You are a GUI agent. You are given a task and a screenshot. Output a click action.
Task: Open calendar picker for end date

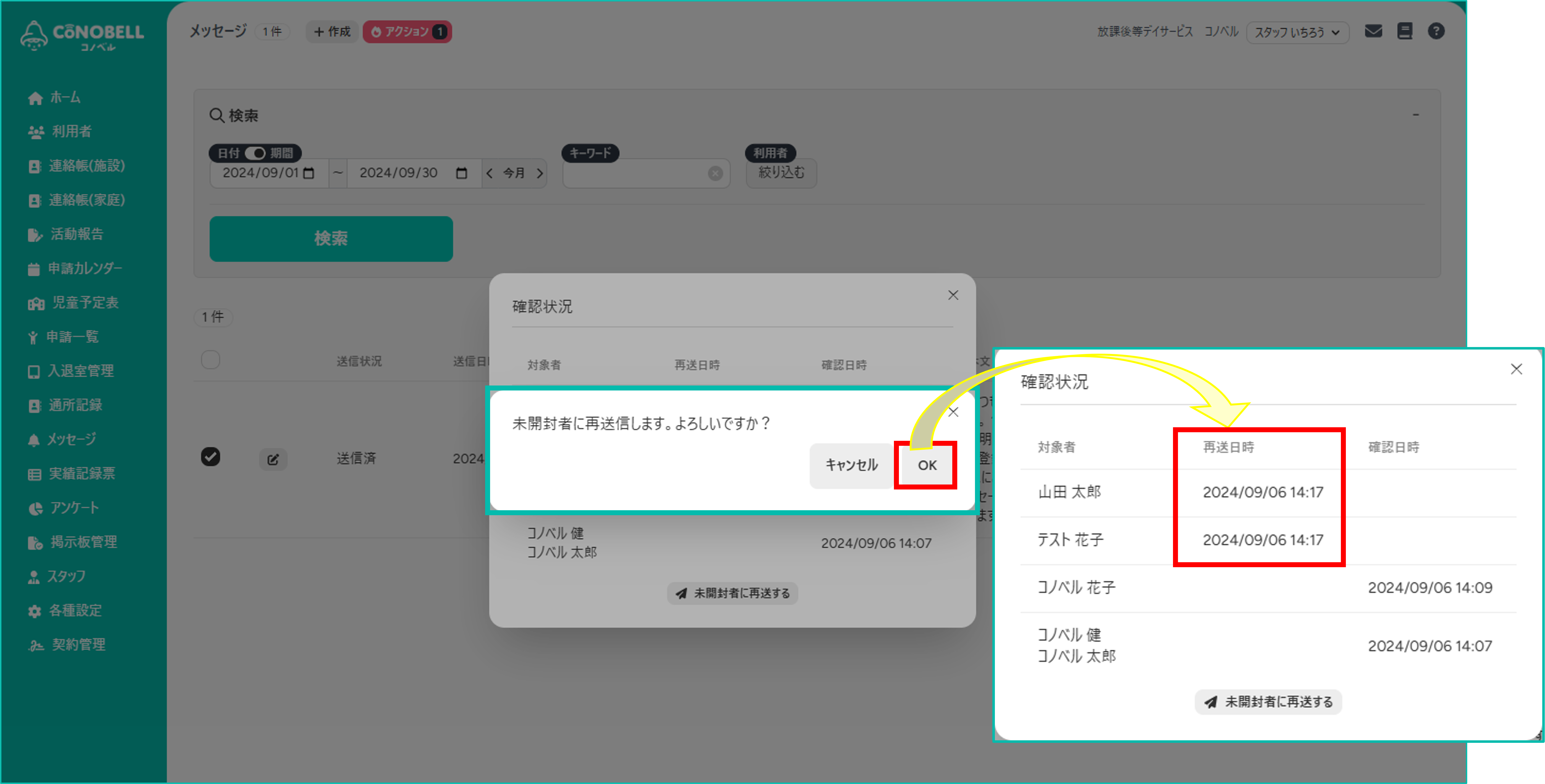click(461, 173)
